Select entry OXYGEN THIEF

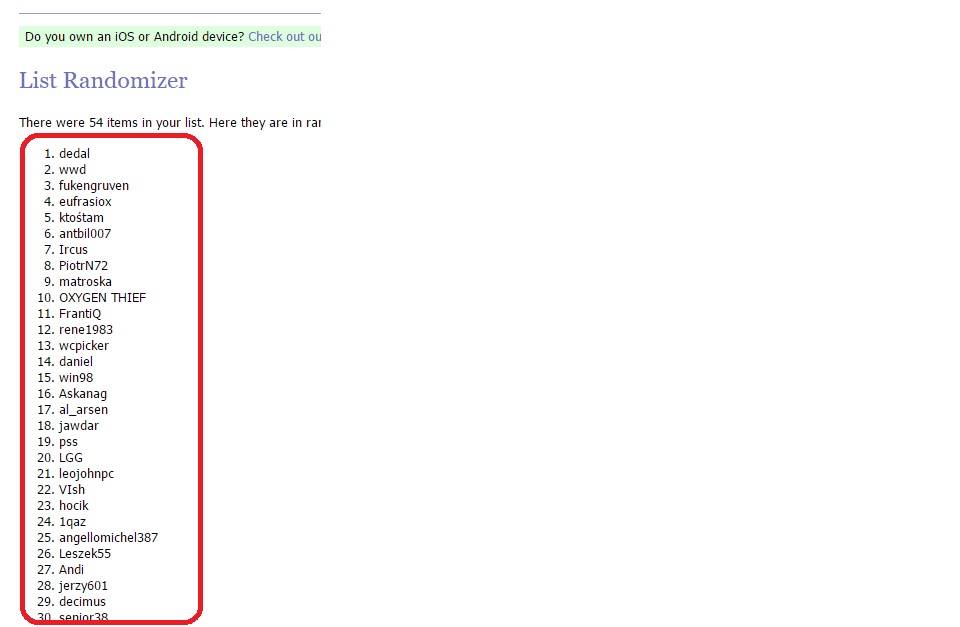coord(102,298)
